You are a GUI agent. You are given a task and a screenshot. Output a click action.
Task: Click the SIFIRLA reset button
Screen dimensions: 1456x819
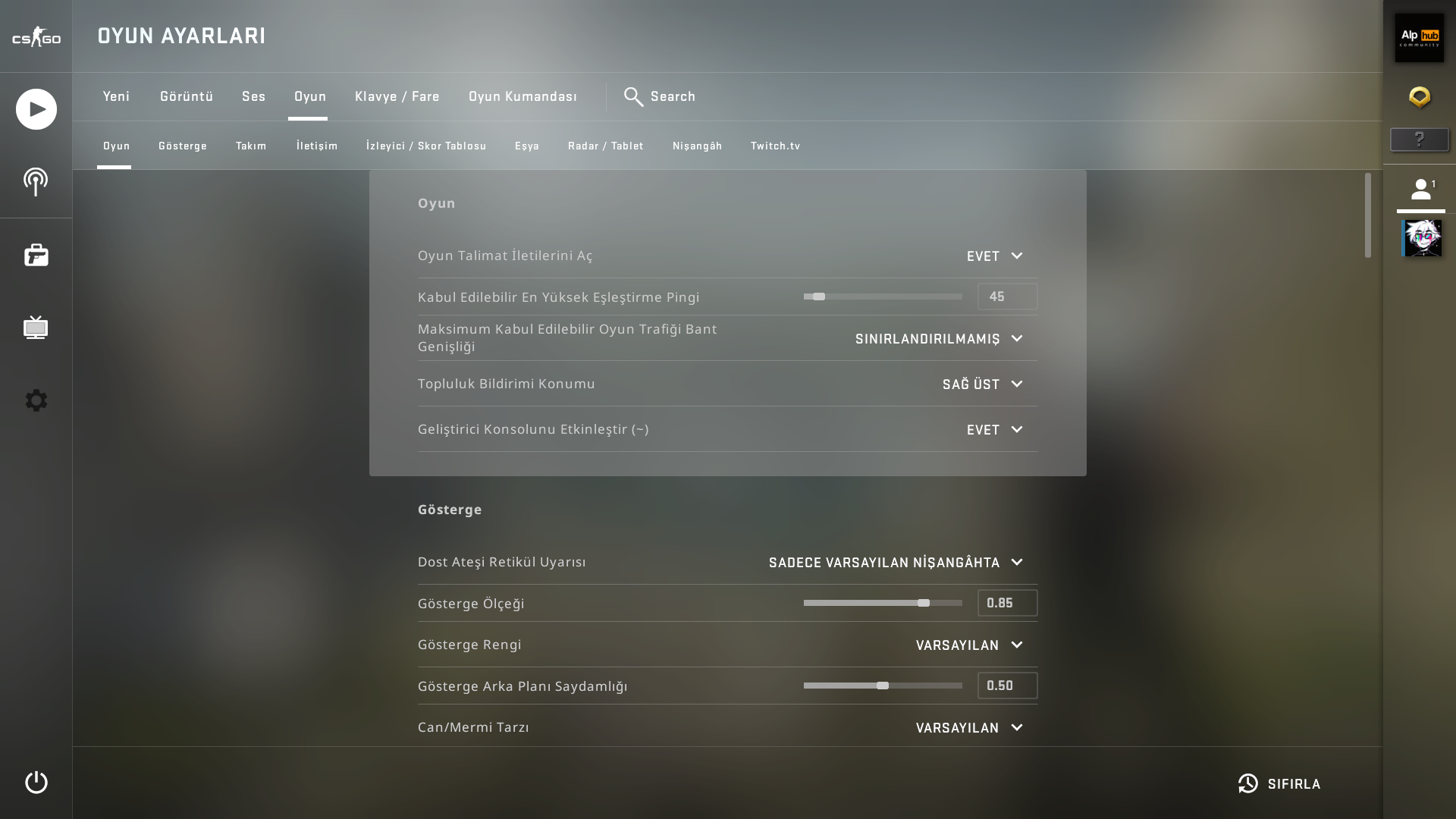1280,783
